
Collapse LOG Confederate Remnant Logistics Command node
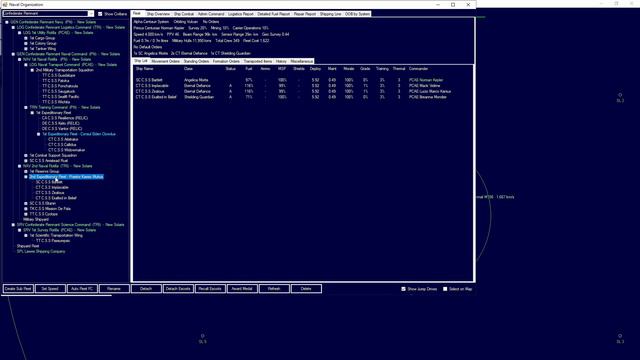coord(13,27)
